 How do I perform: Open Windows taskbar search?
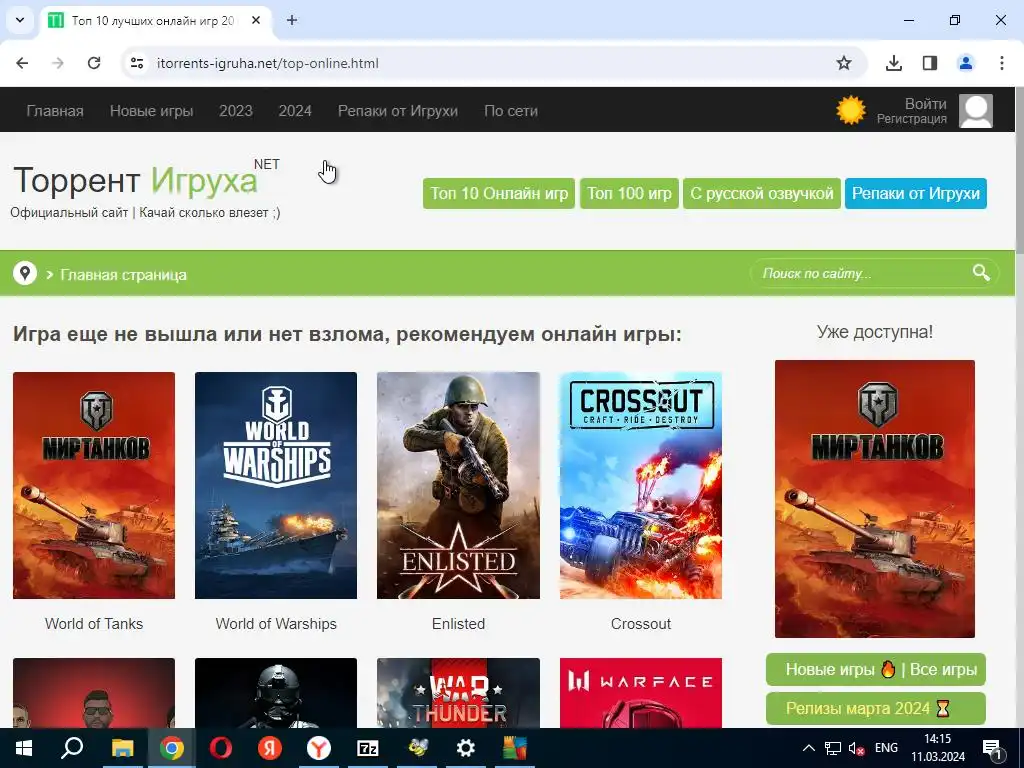pyautogui.click(x=72, y=748)
